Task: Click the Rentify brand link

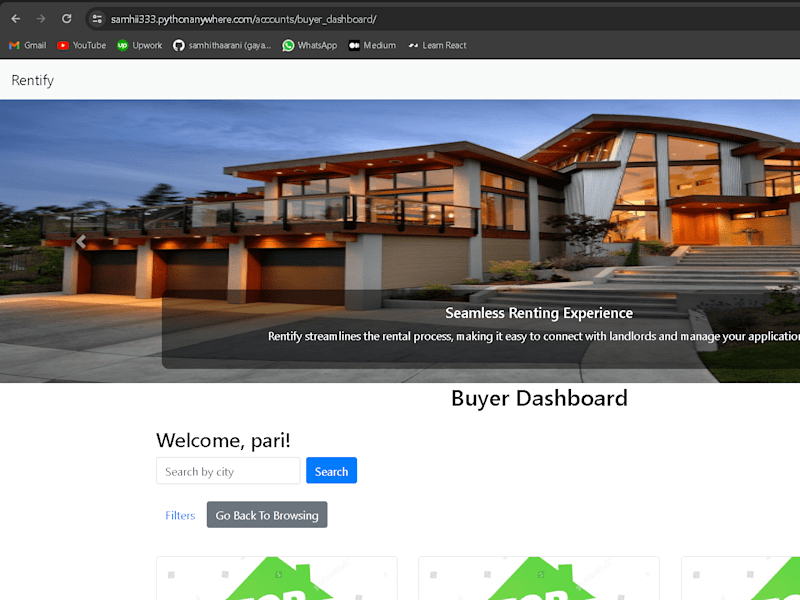Action: pos(33,80)
